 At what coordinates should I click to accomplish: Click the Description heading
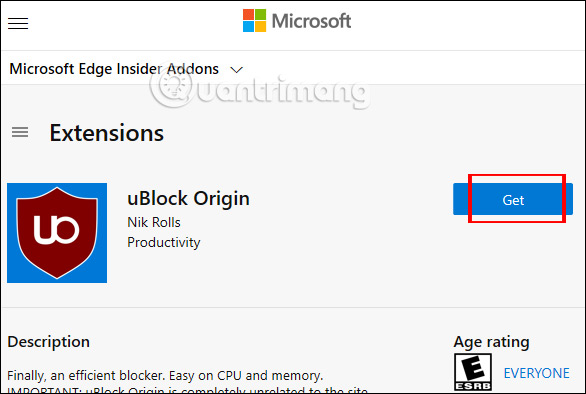[49, 342]
